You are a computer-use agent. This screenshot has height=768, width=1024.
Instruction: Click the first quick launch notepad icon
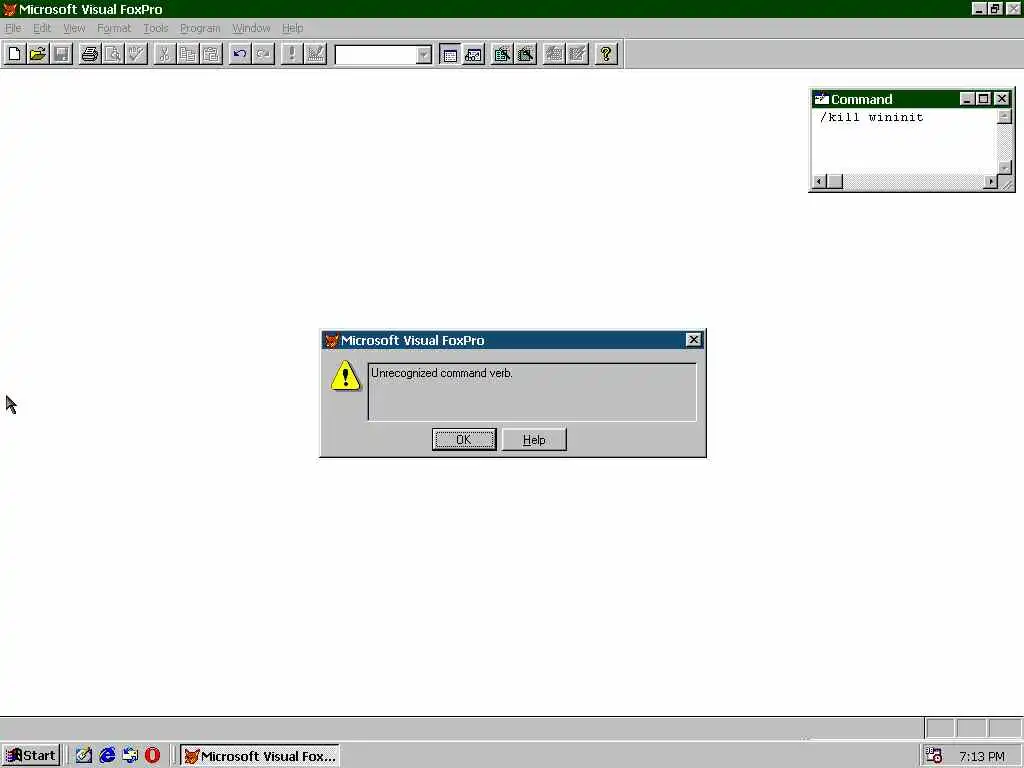(x=84, y=756)
